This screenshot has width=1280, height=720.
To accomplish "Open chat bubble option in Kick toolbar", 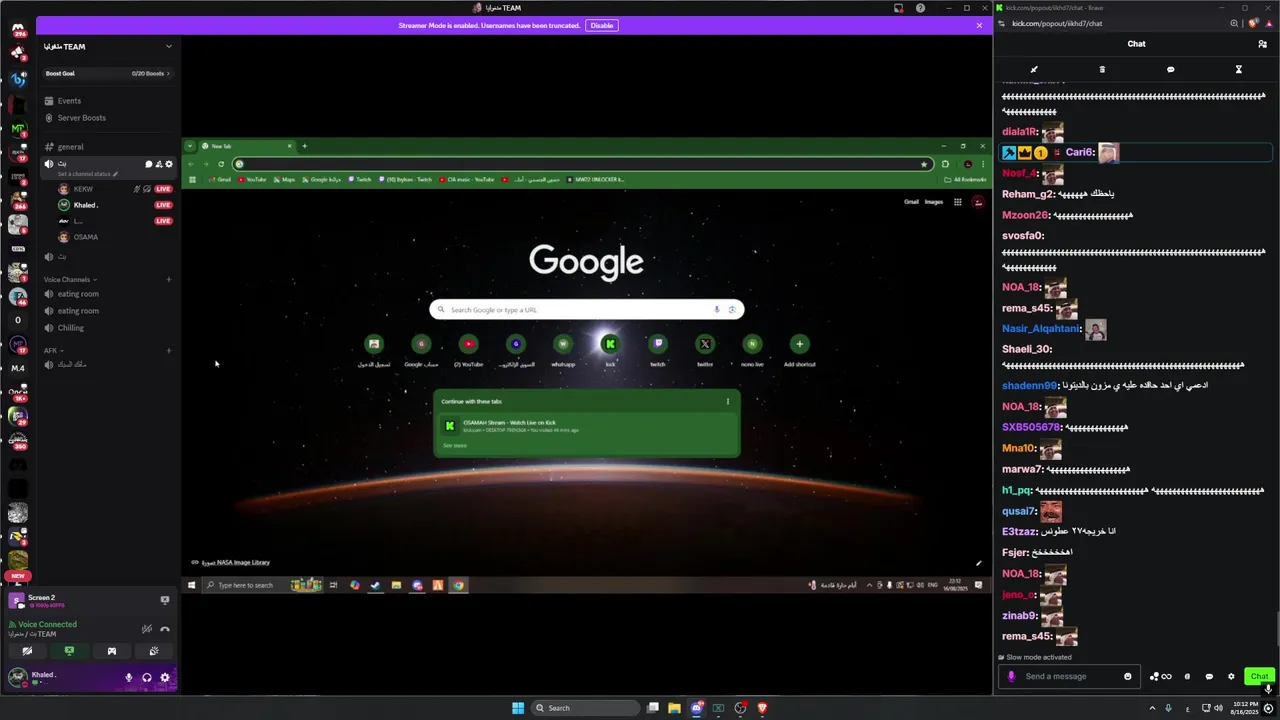I will [1170, 70].
